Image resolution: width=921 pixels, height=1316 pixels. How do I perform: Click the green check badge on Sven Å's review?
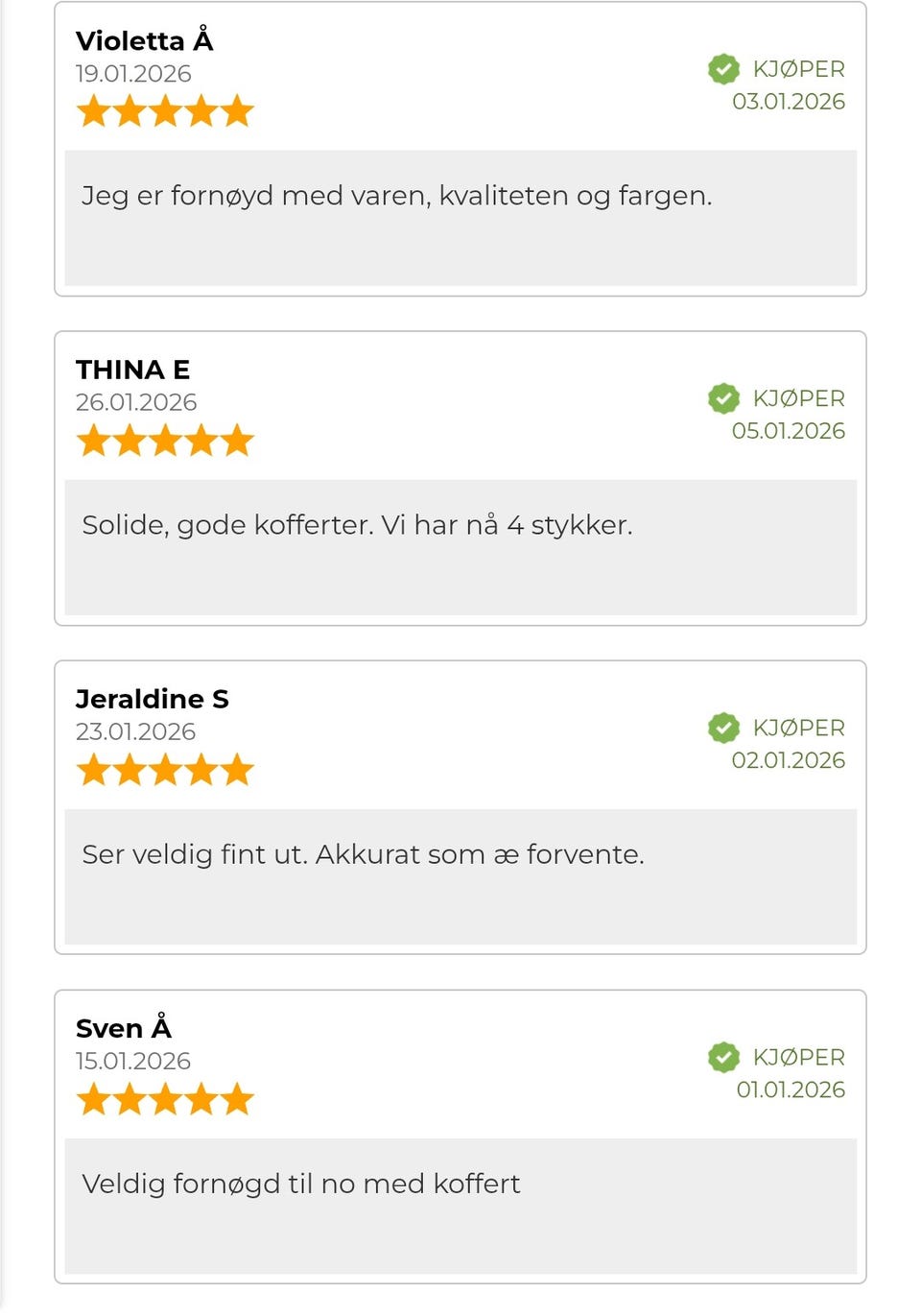(x=723, y=1057)
